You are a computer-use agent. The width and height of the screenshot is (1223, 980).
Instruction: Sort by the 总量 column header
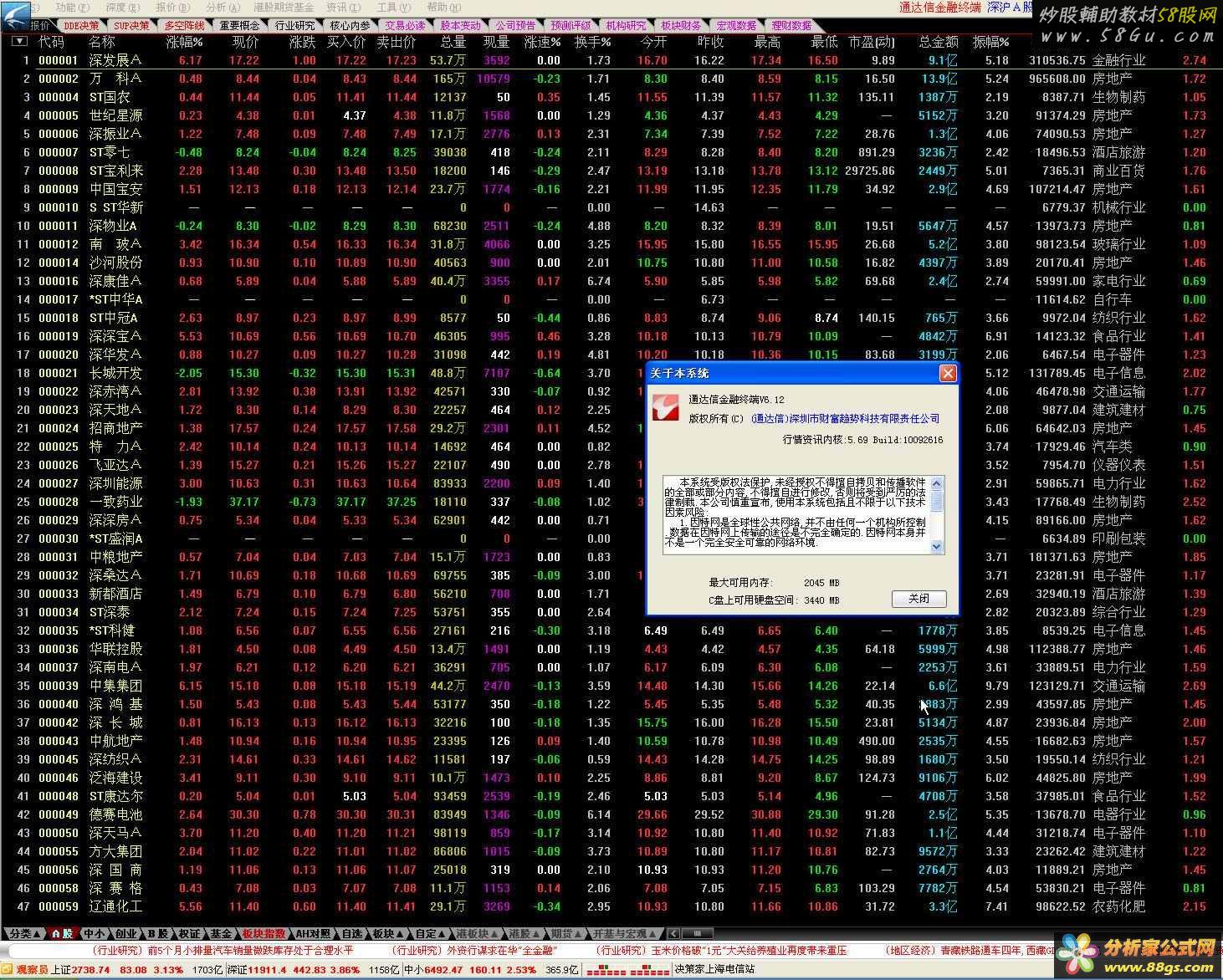(x=453, y=41)
